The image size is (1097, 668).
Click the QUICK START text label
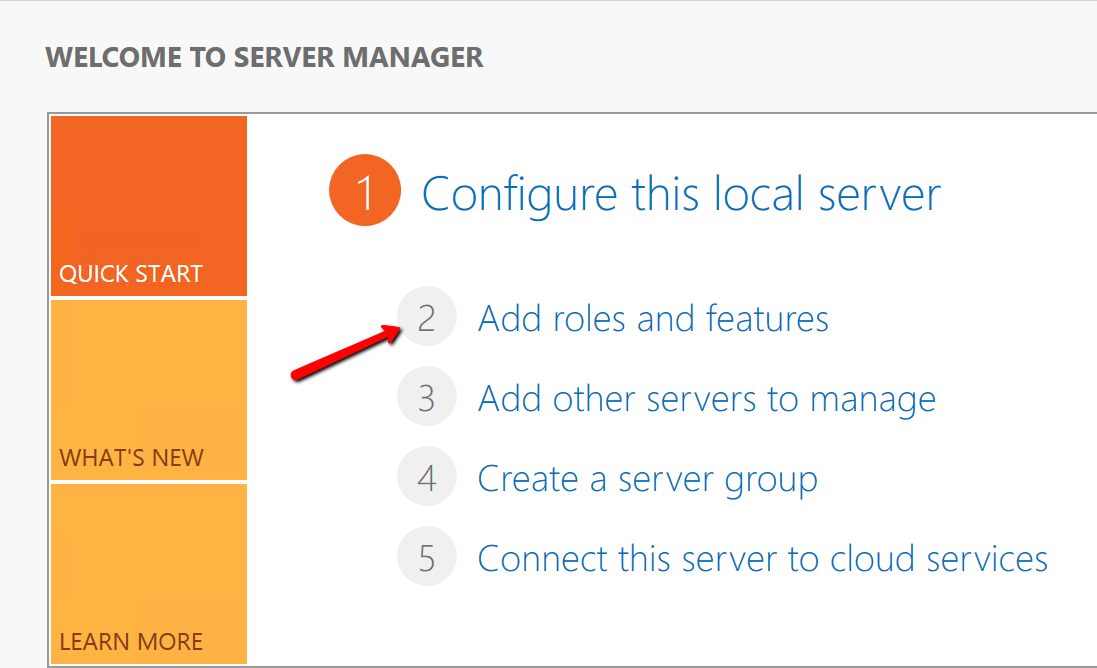[x=131, y=274]
